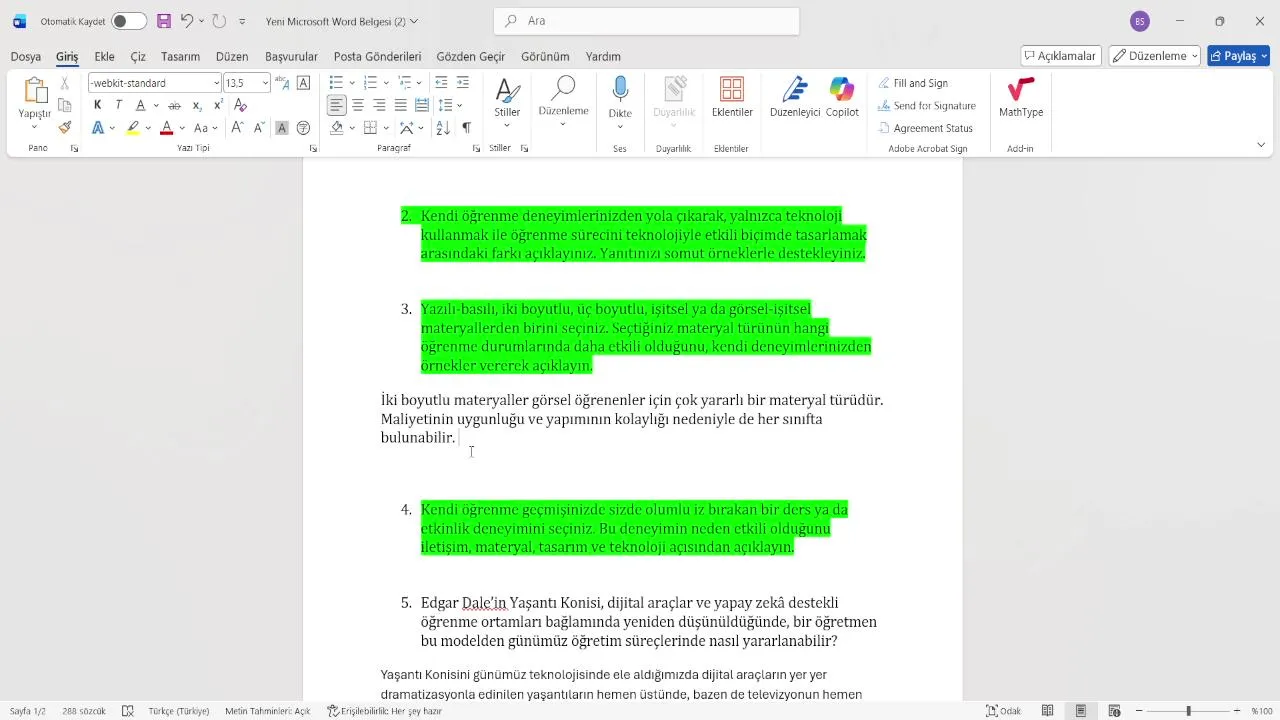This screenshot has height=720, width=1280.
Task: Clear all formatting with eraser icon
Action: tap(240, 105)
